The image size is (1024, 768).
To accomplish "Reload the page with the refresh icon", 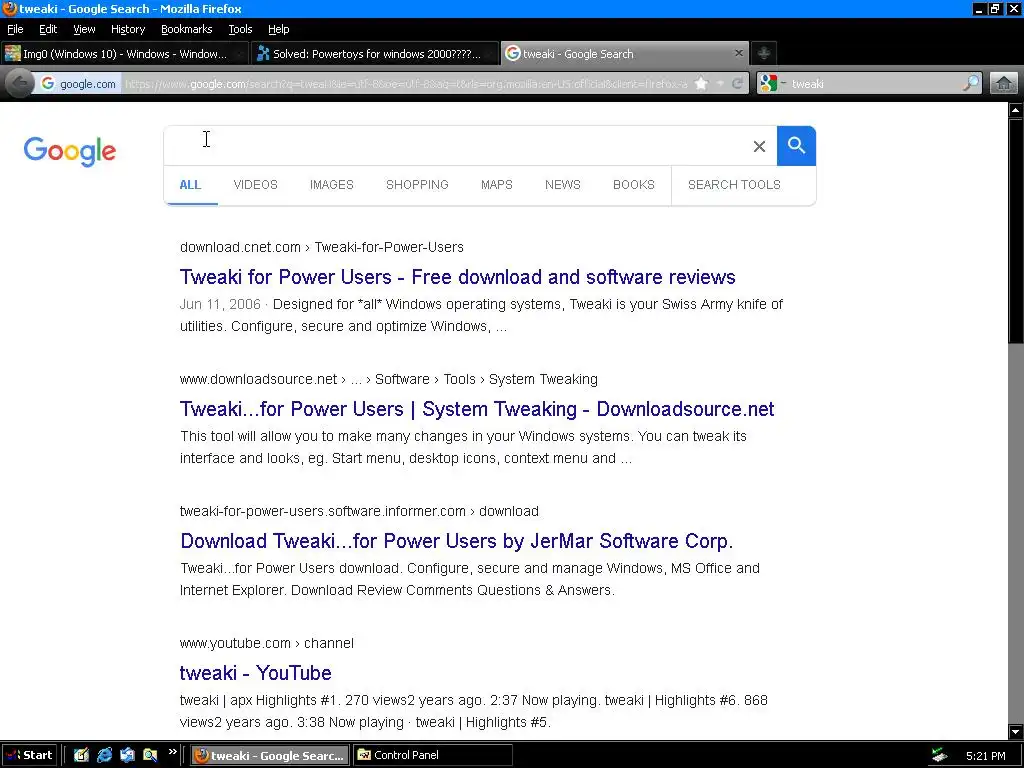I will (737, 84).
